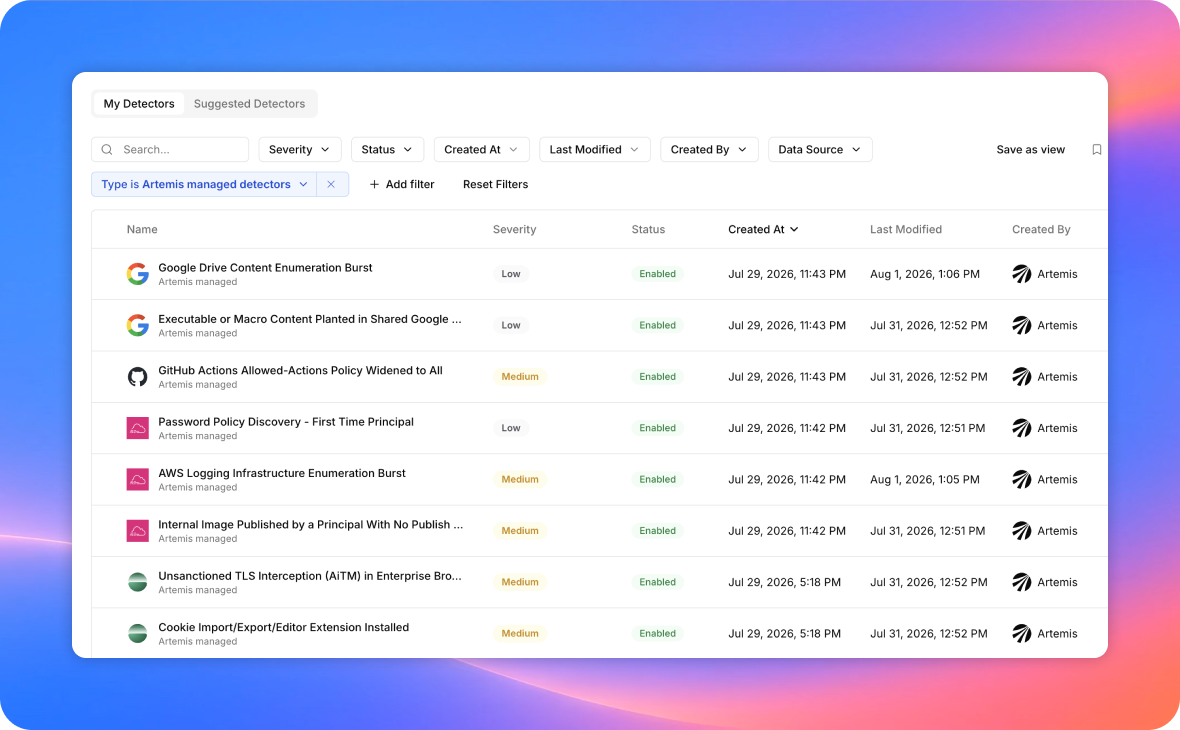Viewport: 1180px width, 730px height.
Task: Click the Created By column header
Action: (x=1041, y=230)
